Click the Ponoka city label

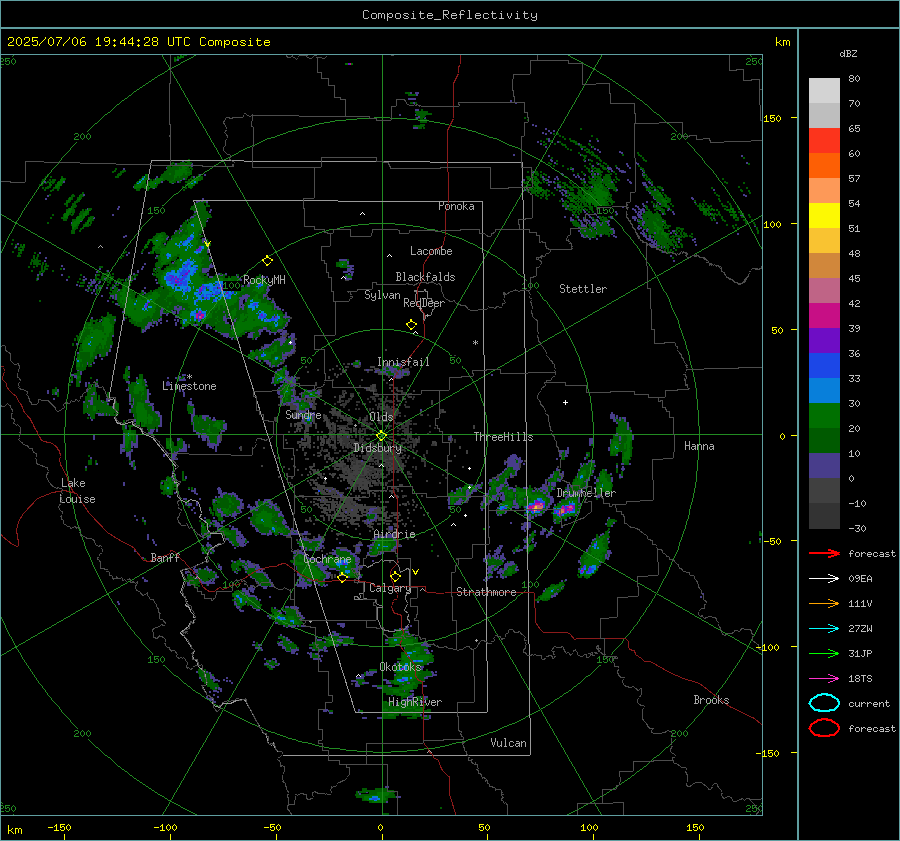[456, 206]
